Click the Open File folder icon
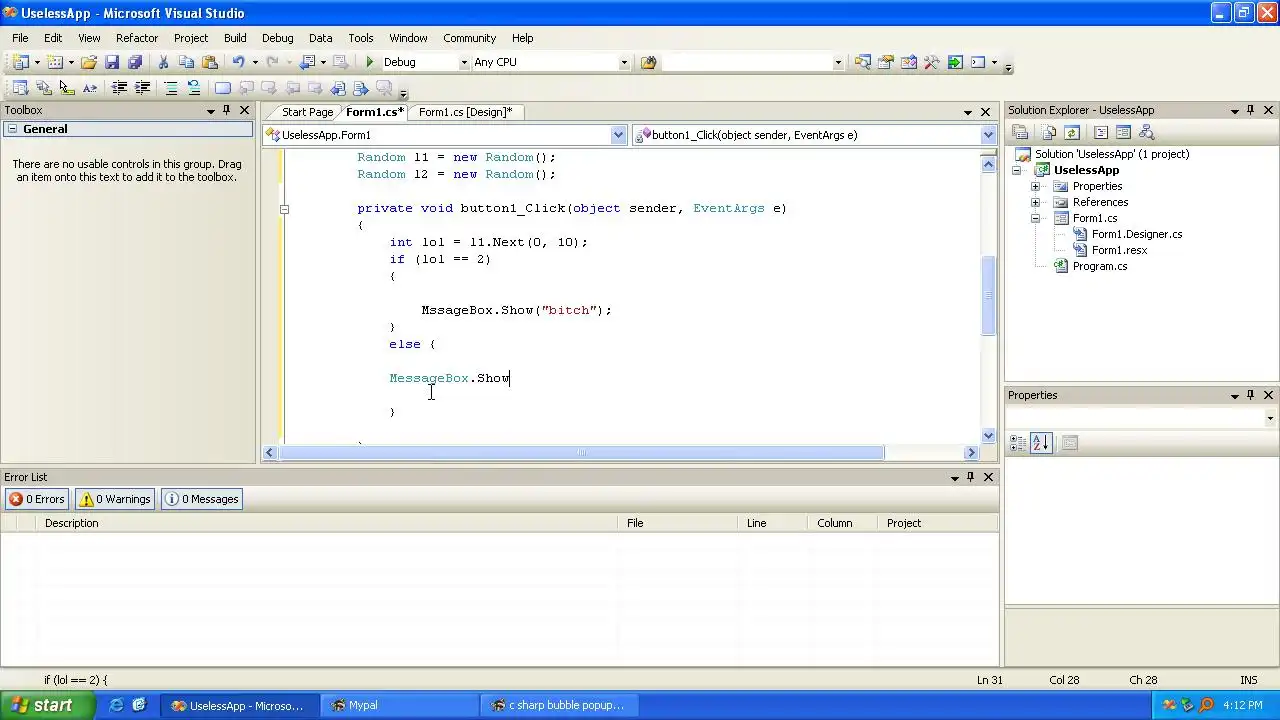The height and width of the screenshot is (720, 1280). [89, 62]
